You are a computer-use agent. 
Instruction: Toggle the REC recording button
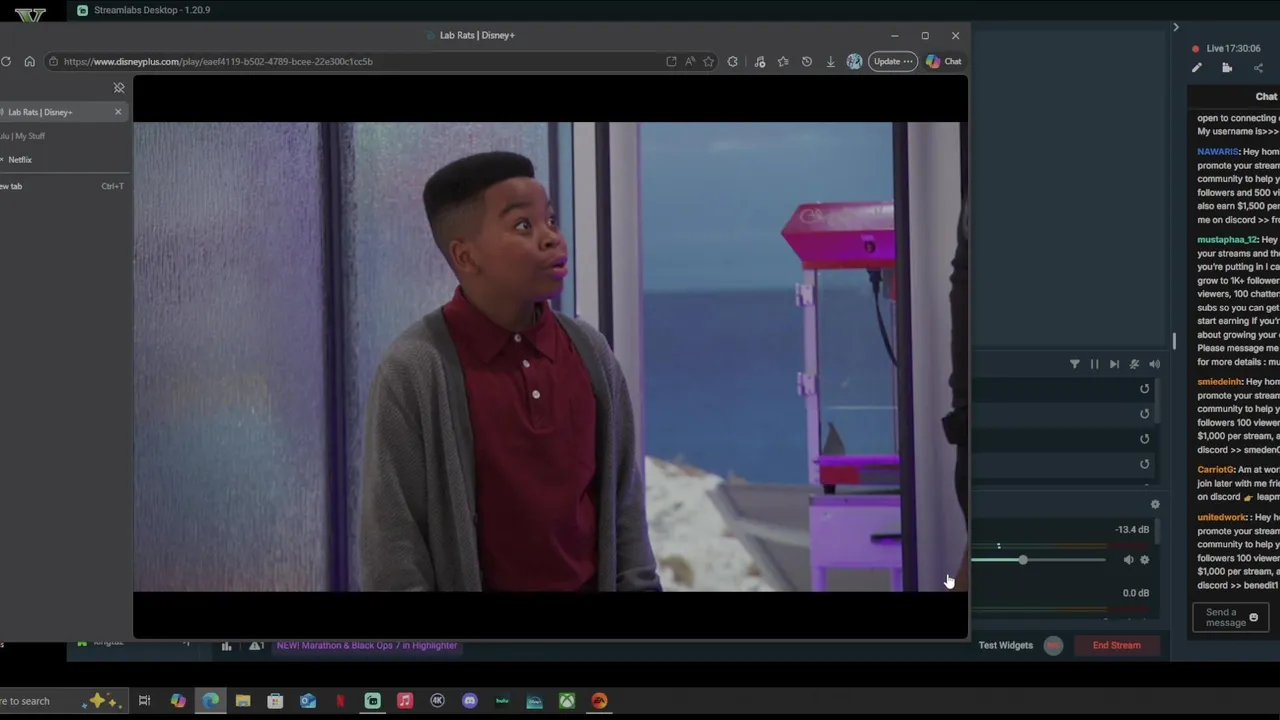click(x=1053, y=645)
